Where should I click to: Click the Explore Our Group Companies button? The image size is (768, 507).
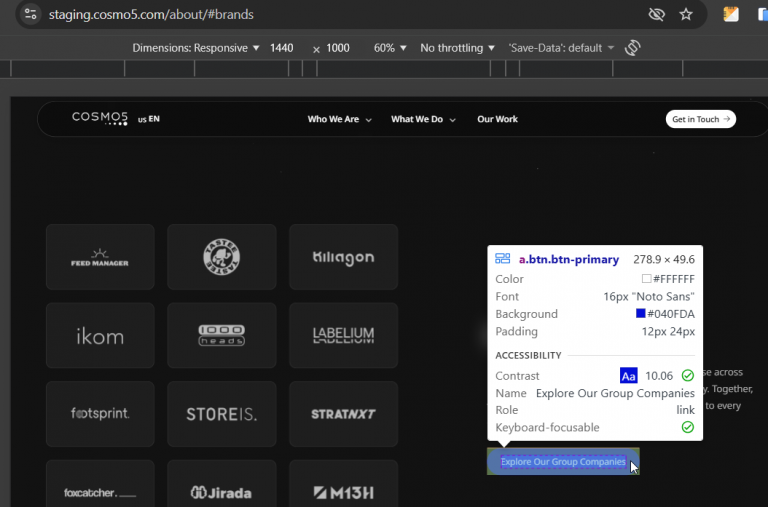[563, 461]
